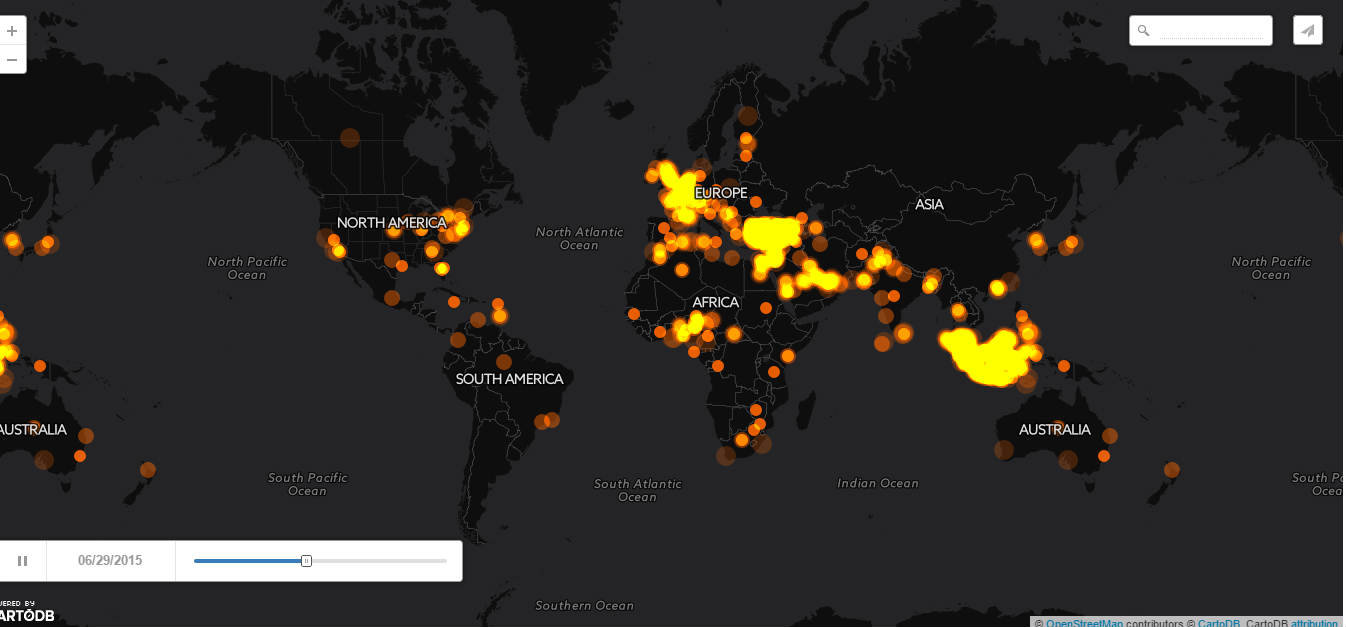Click the timeline slider handle
This screenshot has width=1346, height=627.
click(306, 561)
